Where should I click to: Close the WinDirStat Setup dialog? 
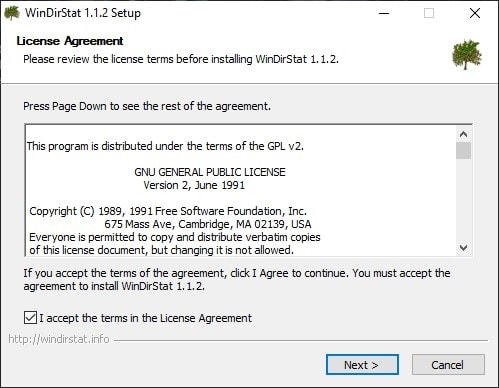475,13
